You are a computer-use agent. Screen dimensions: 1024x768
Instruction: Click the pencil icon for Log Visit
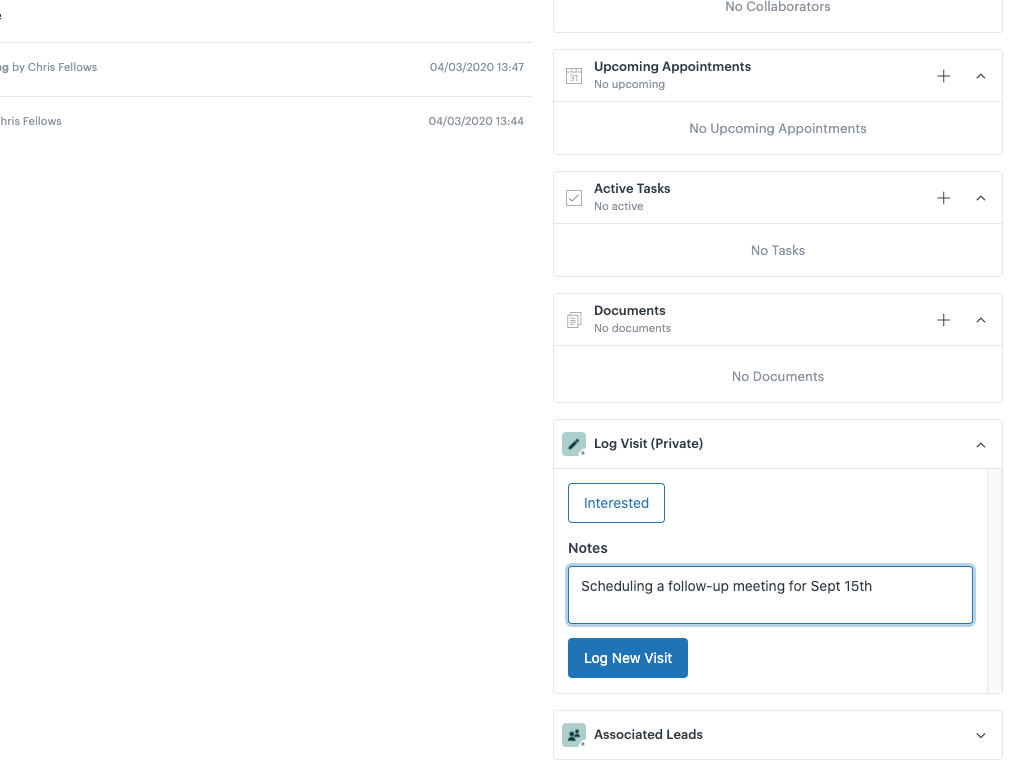pos(573,443)
